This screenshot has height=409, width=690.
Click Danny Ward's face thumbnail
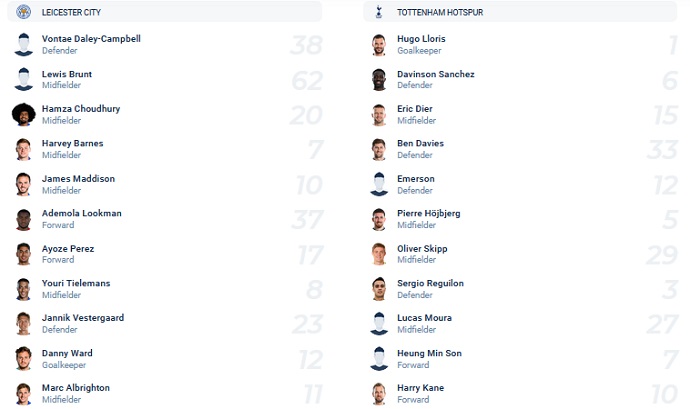(23, 359)
